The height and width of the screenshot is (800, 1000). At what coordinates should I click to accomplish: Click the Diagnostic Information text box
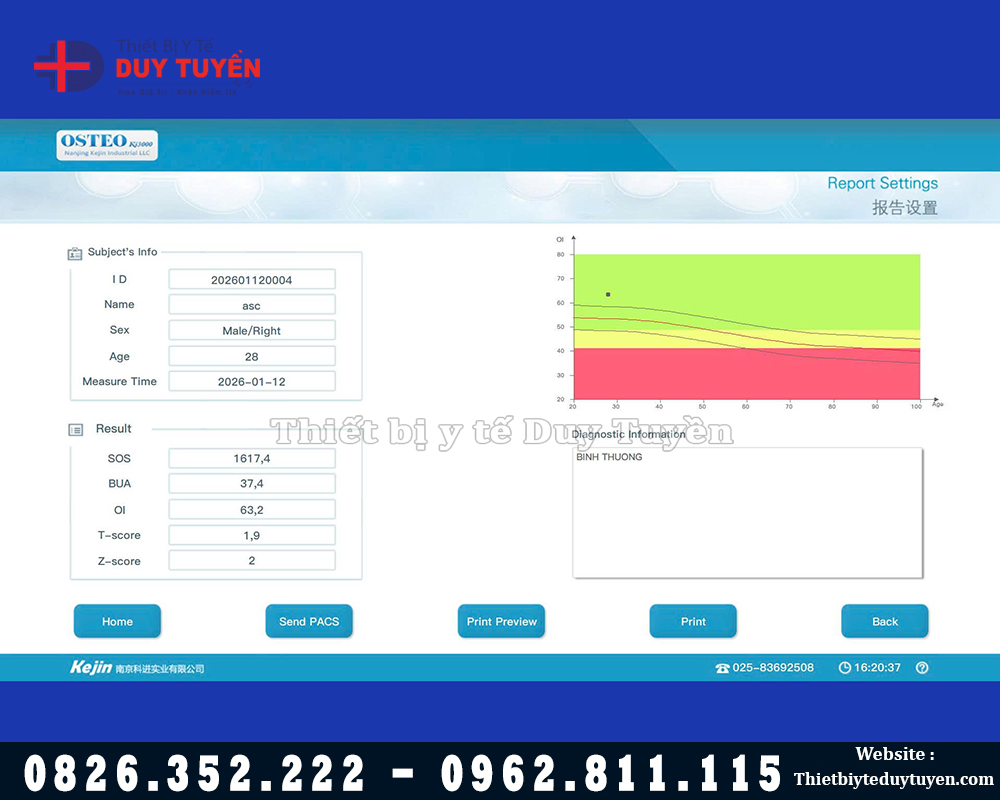tap(746, 512)
